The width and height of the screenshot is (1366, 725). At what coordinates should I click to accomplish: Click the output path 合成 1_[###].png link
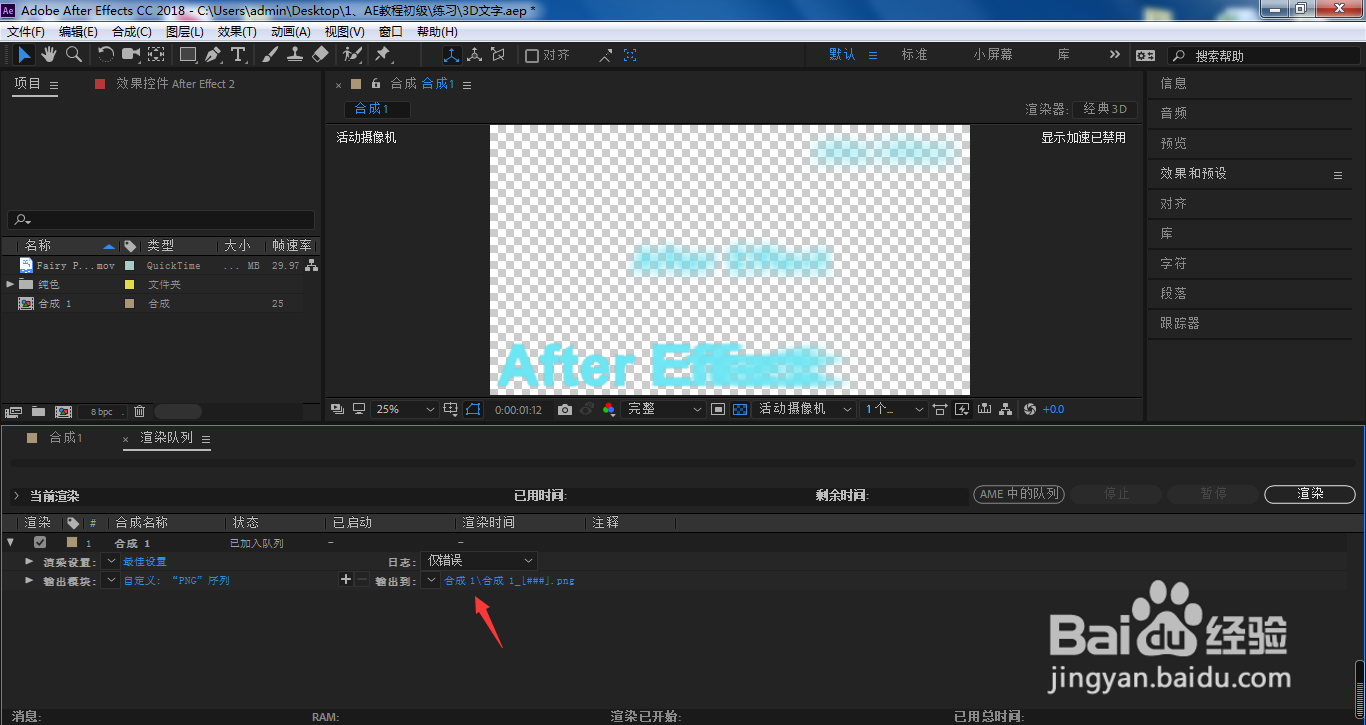tap(510, 580)
